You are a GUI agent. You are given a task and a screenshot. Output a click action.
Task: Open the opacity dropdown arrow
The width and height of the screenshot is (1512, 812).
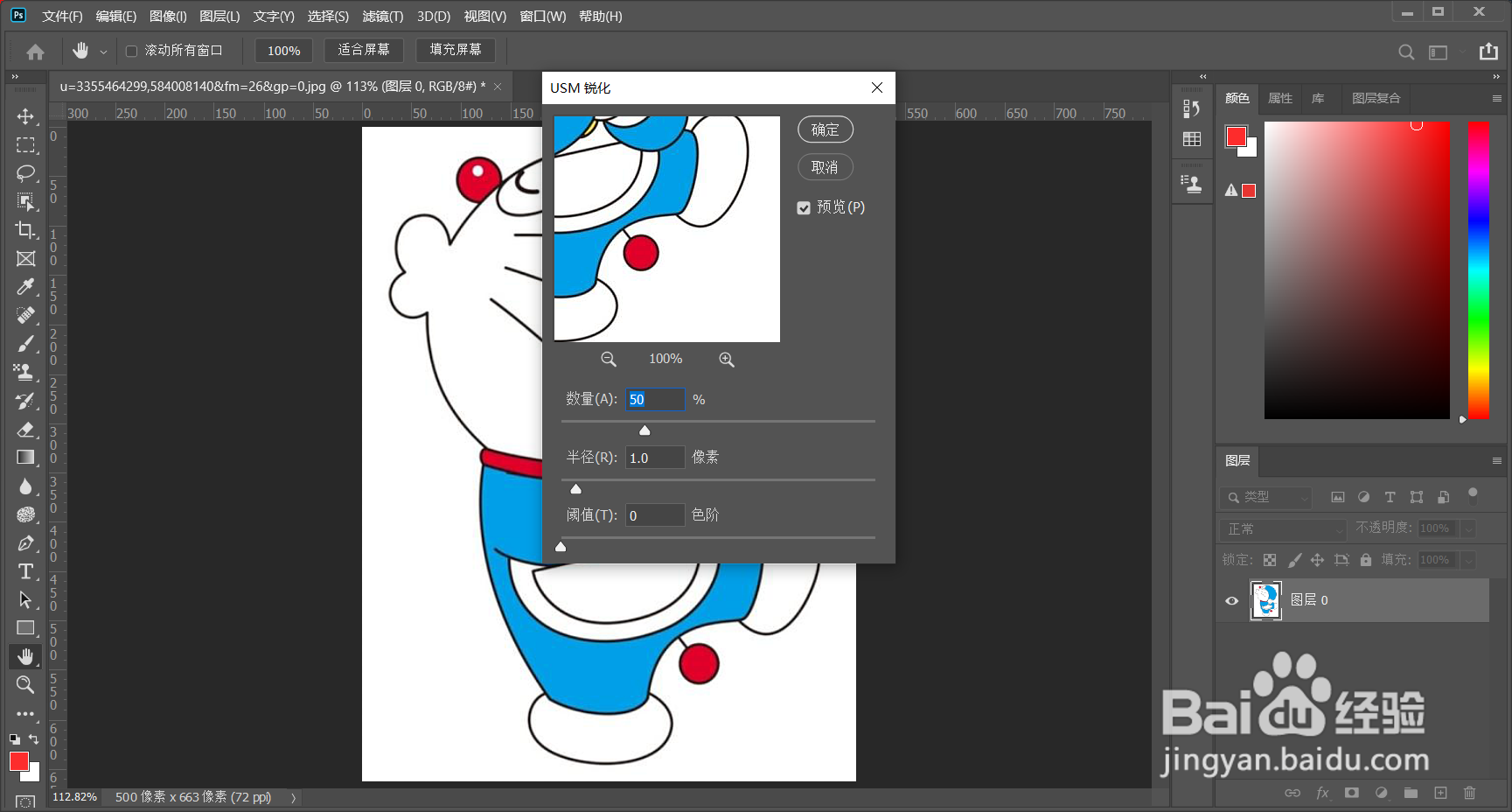tap(1469, 528)
